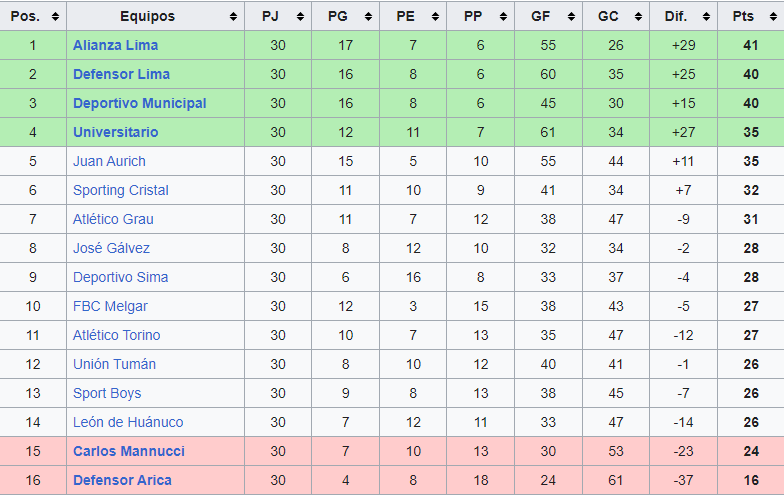The height and width of the screenshot is (495, 784).
Task: Sort by PE column arrow icon
Action: (x=435, y=16)
